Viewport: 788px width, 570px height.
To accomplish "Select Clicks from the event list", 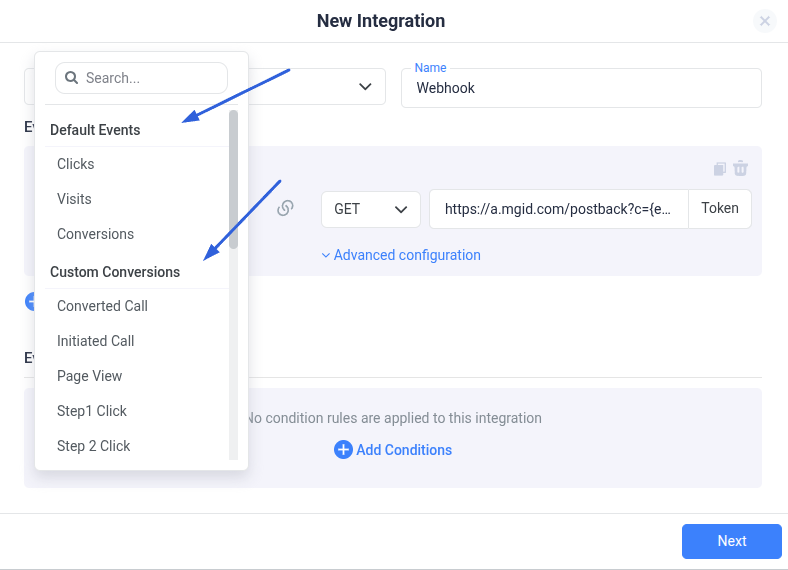I will tap(76, 164).
